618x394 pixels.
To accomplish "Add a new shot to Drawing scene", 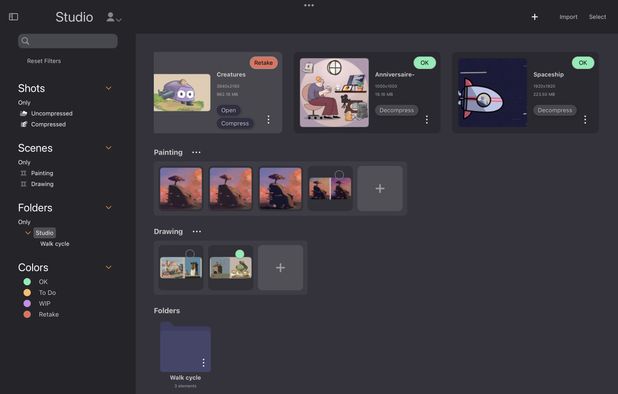I will click(x=280, y=268).
